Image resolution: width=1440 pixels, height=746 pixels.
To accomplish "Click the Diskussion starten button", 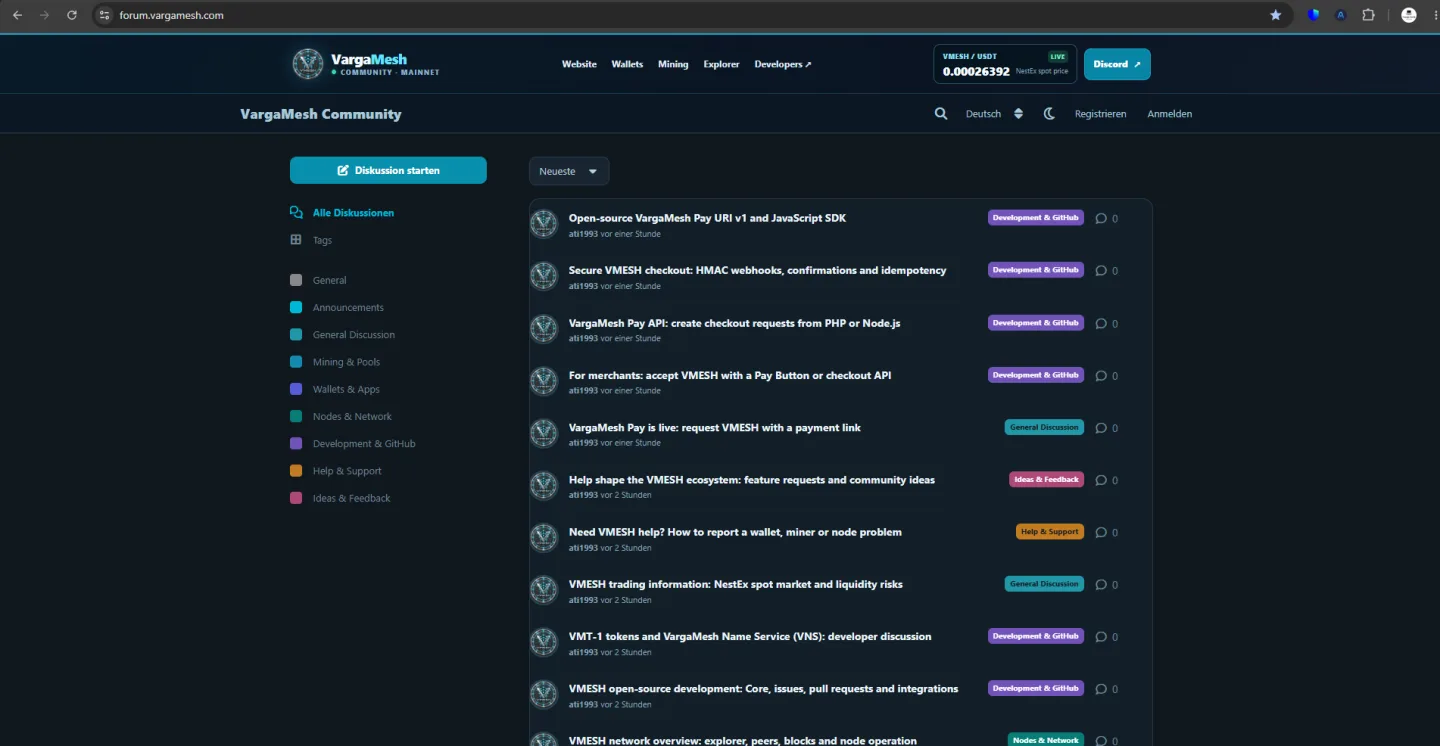I will [x=388, y=170].
